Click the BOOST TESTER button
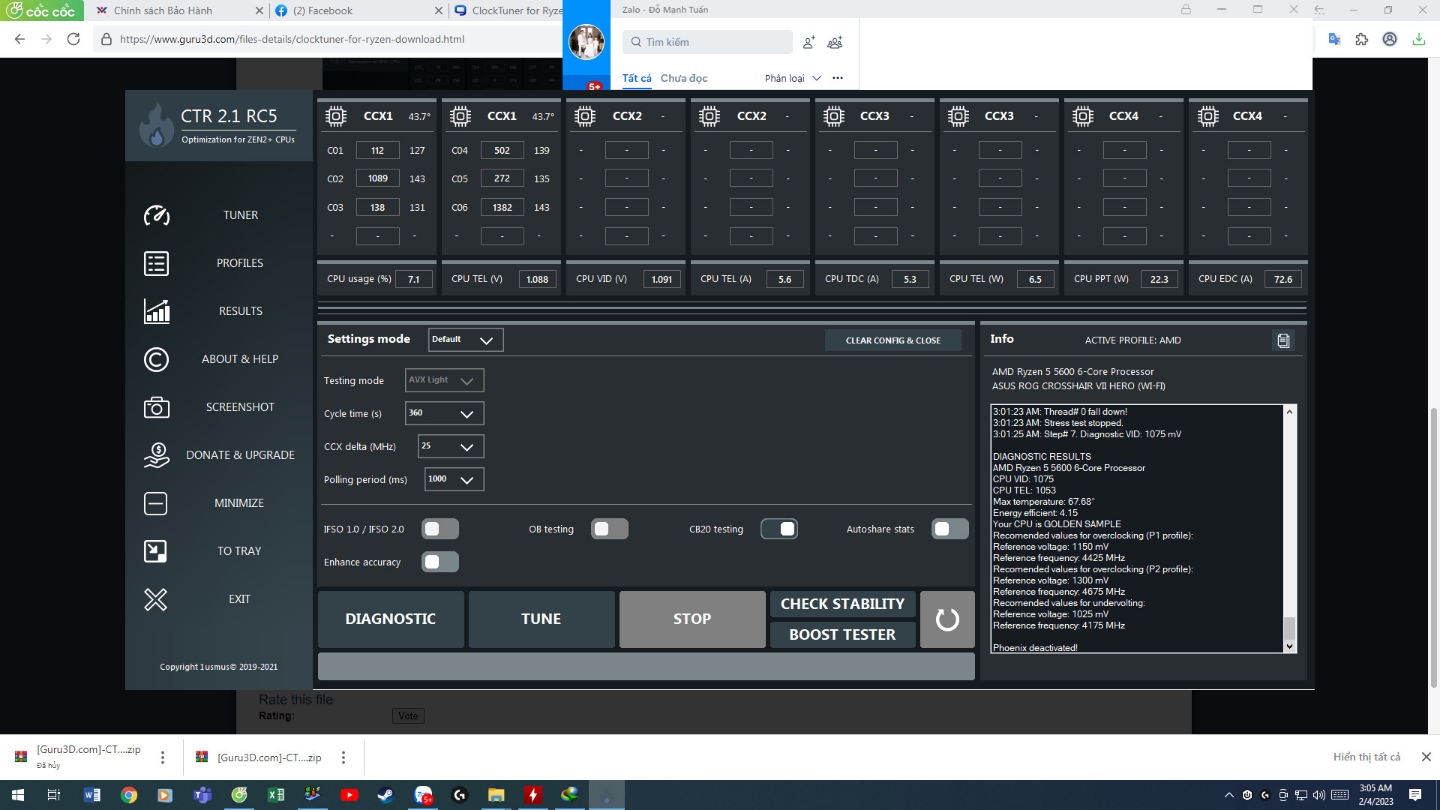Viewport: 1440px width, 810px height. (843, 634)
